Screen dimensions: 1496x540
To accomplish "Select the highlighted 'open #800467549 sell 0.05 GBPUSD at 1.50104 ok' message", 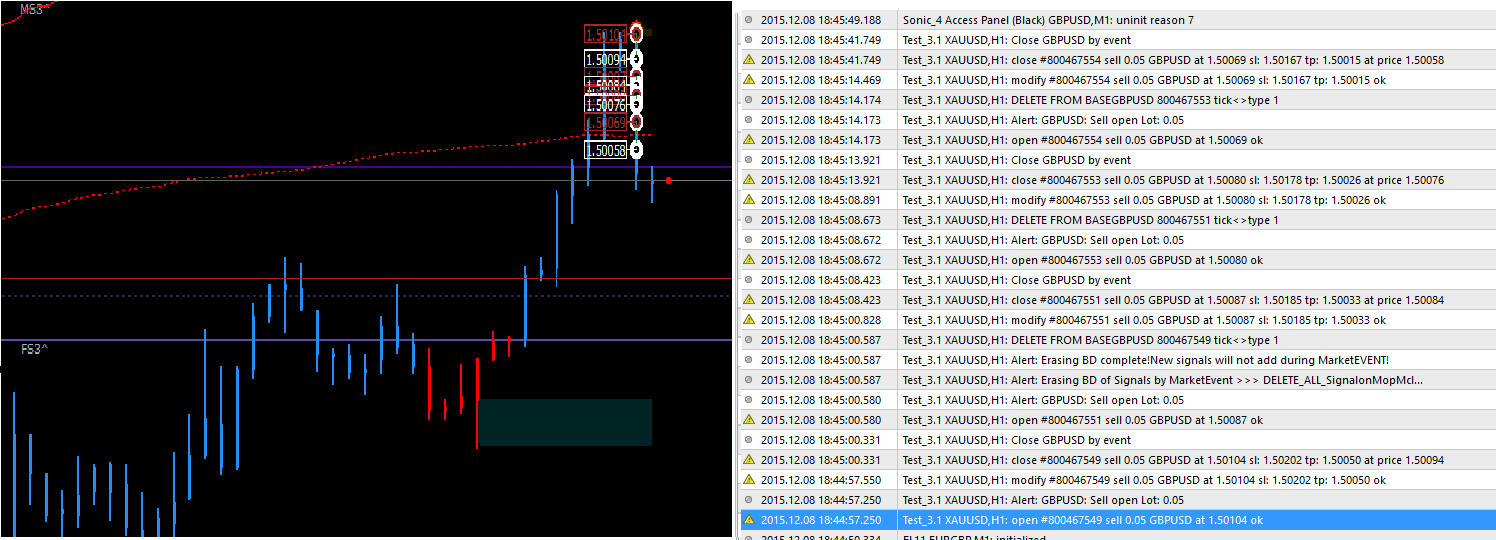I will point(1082,520).
